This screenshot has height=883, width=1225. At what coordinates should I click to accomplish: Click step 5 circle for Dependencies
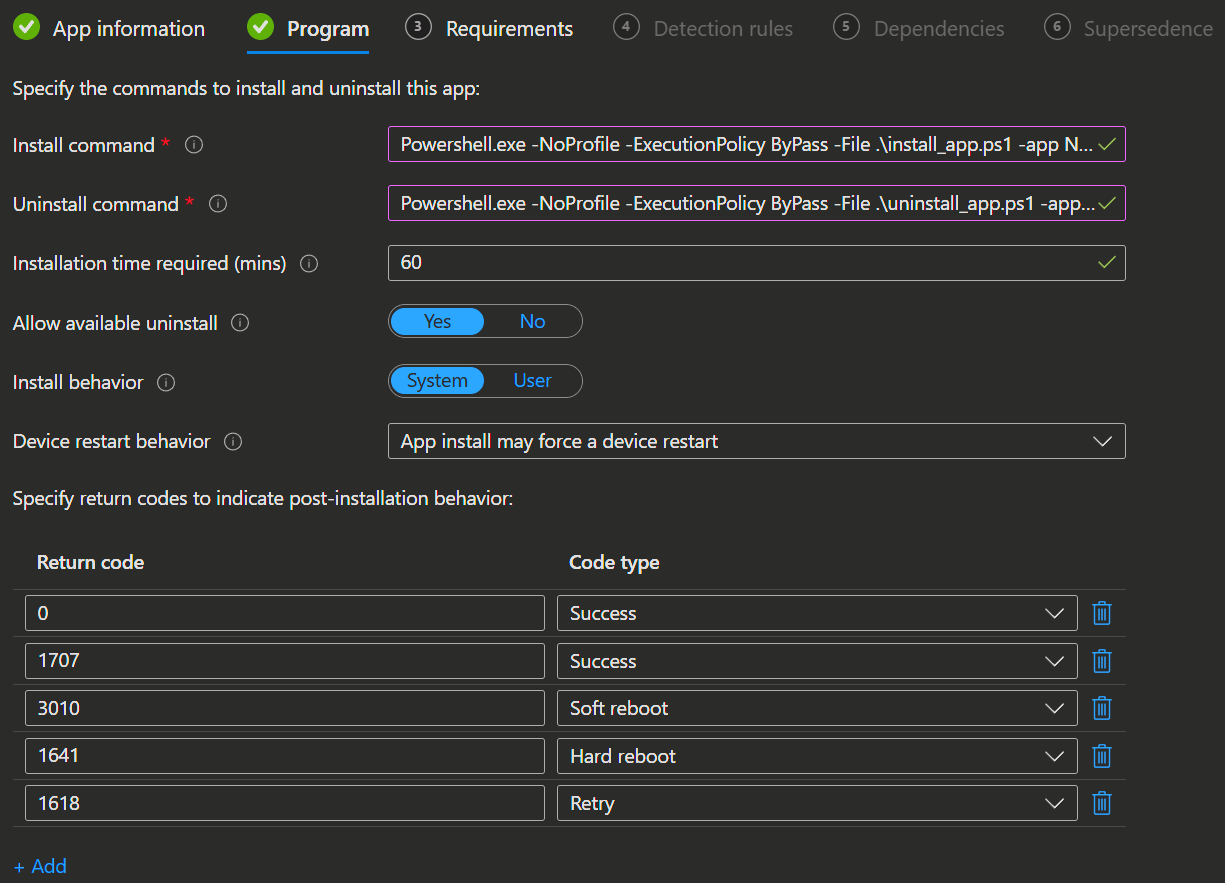pos(846,27)
